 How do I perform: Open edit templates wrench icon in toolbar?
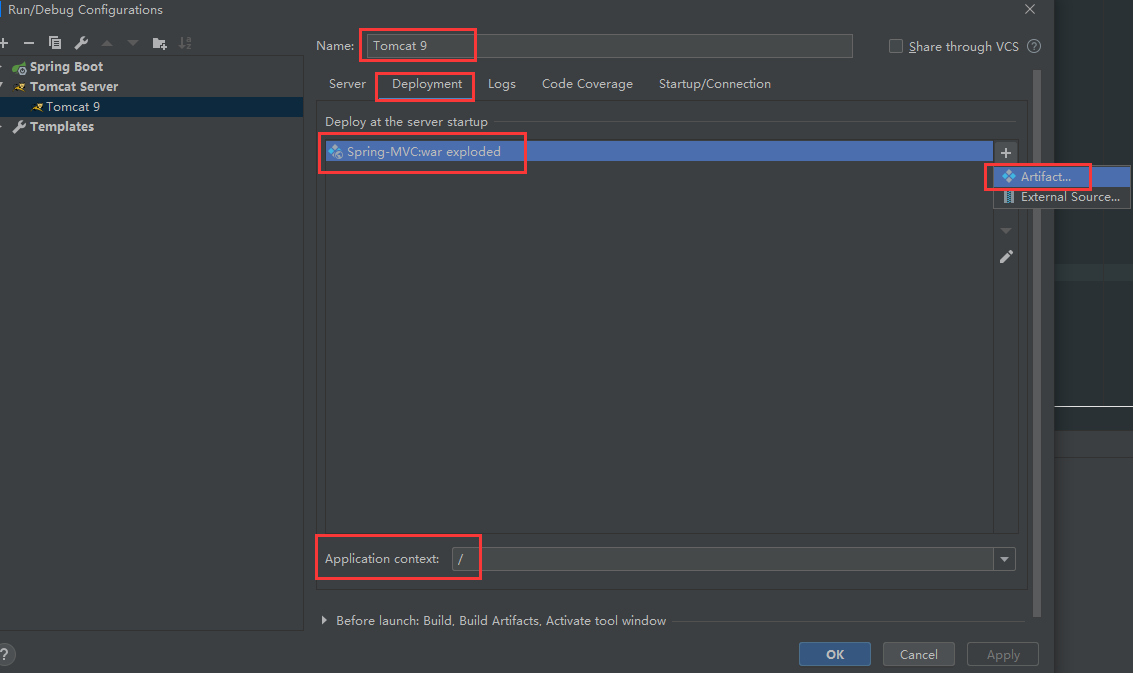point(81,43)
